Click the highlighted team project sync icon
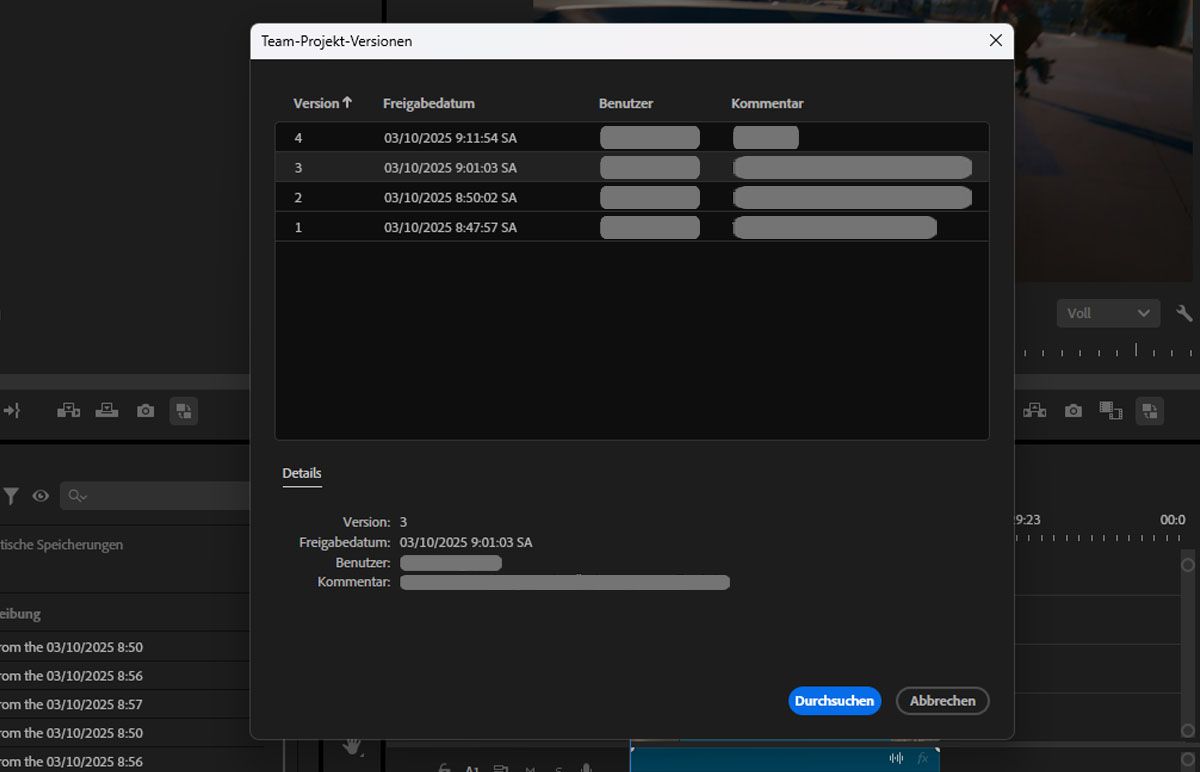Screen dimensions: 1200x772 [x=1150, y=410]
